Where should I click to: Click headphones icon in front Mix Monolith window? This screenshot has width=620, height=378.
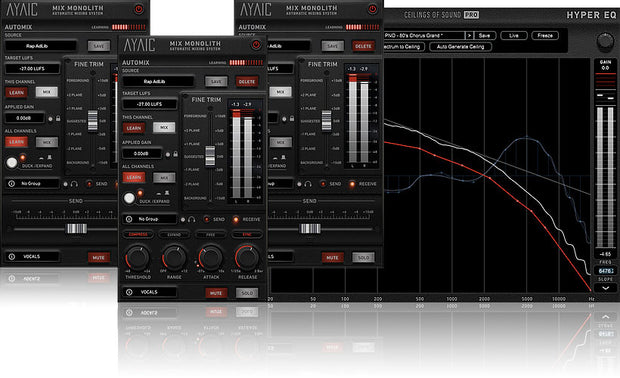[x=192, y=219]
